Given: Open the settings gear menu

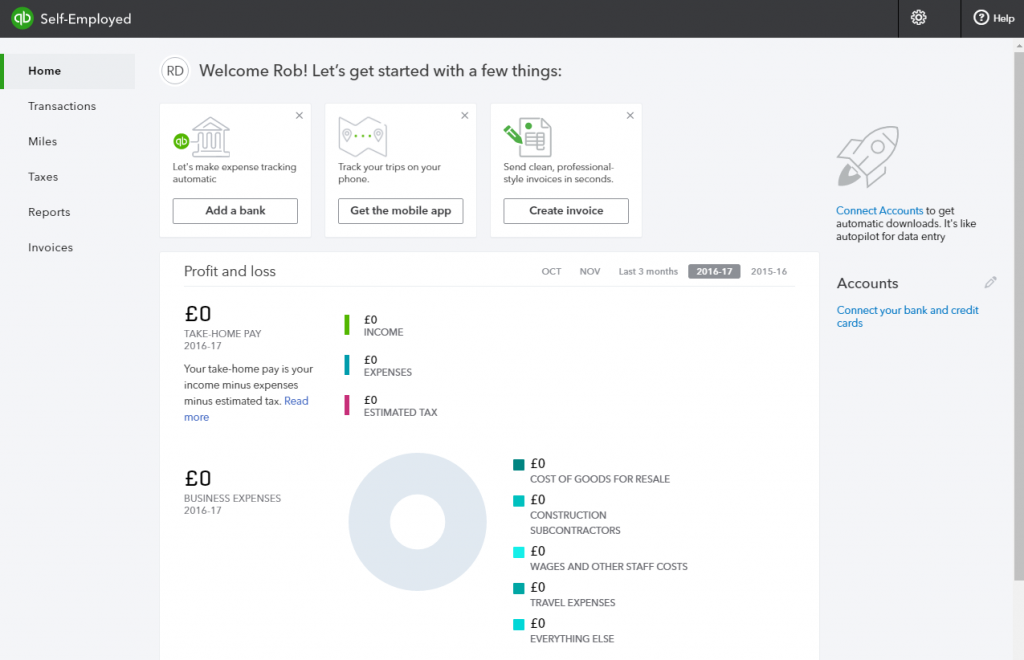Looking at the screenshot, I should pos(919,18).
